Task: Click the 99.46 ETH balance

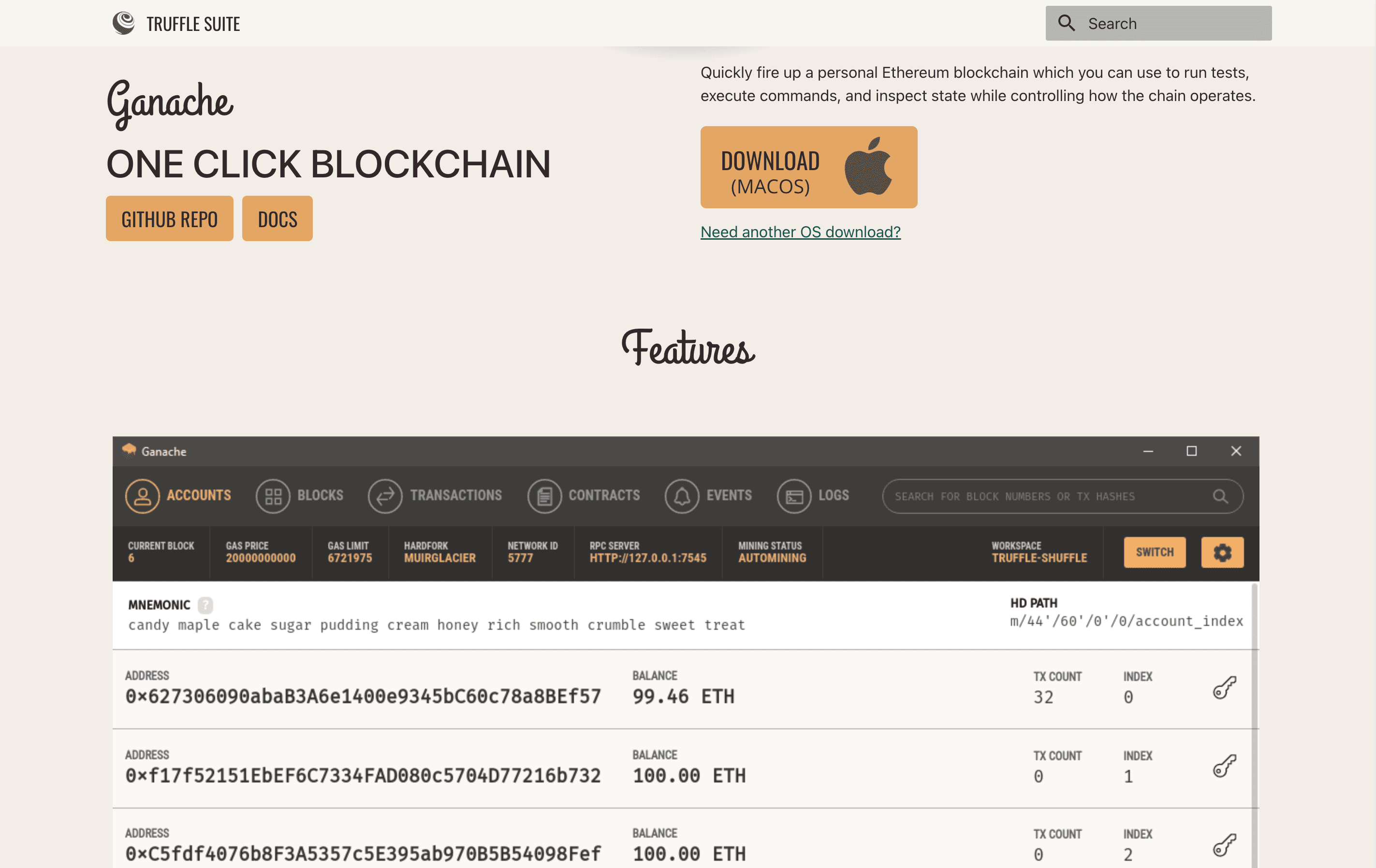Action: (x=683, y=696)
